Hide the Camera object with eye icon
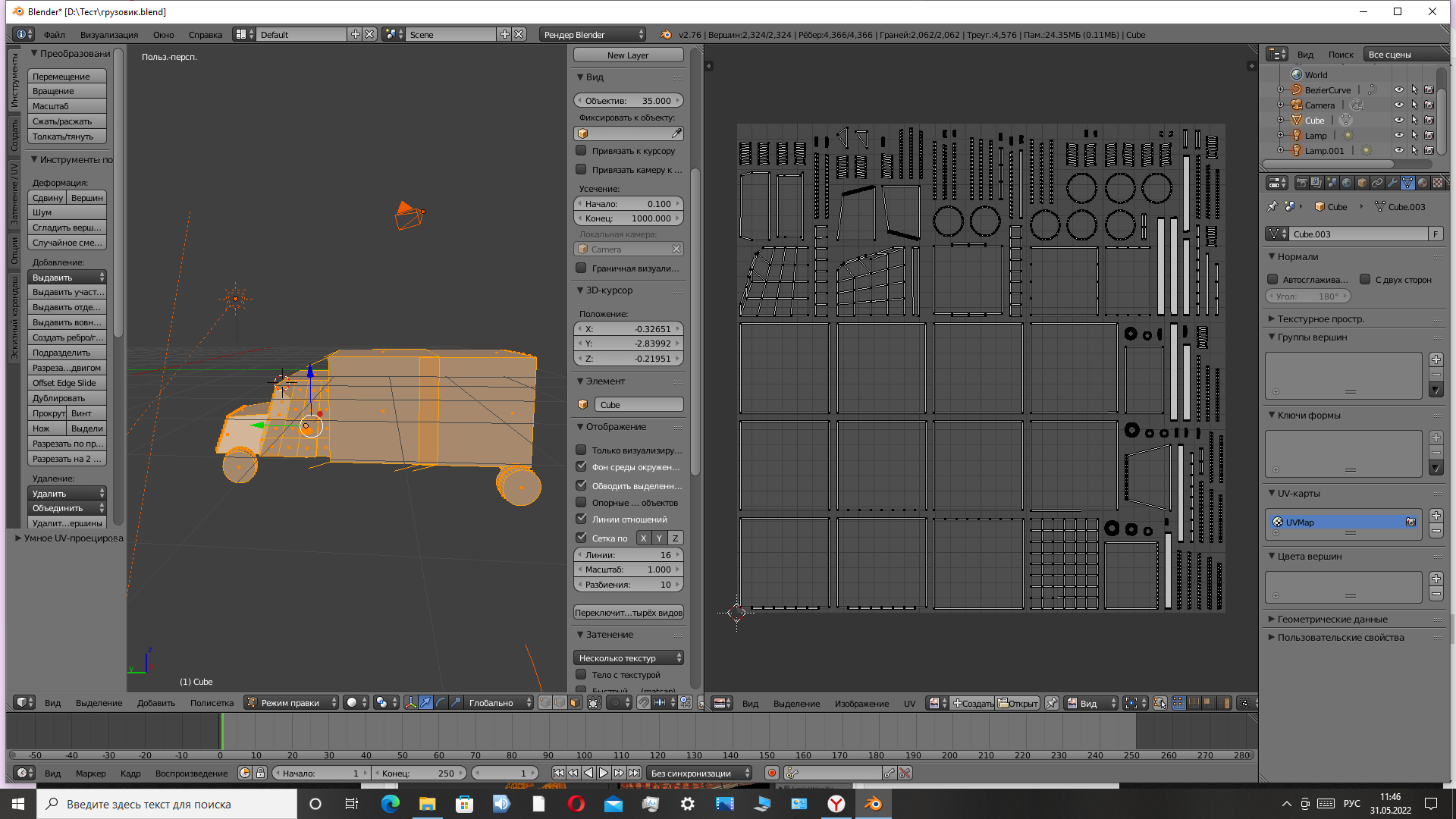Image resolution: width=1456 pixels, height=819 pixels. (x=1399, y=105)
